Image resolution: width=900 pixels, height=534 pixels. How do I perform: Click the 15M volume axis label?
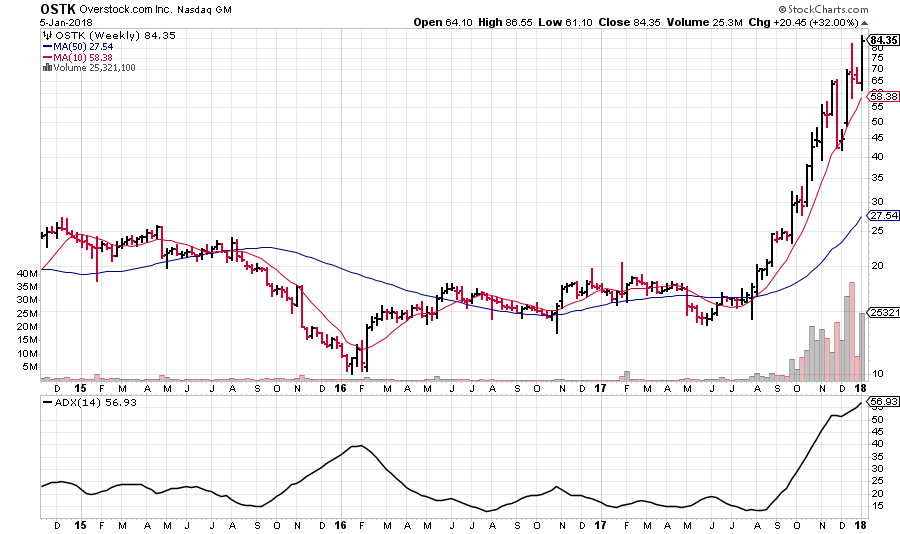point(30,340)
